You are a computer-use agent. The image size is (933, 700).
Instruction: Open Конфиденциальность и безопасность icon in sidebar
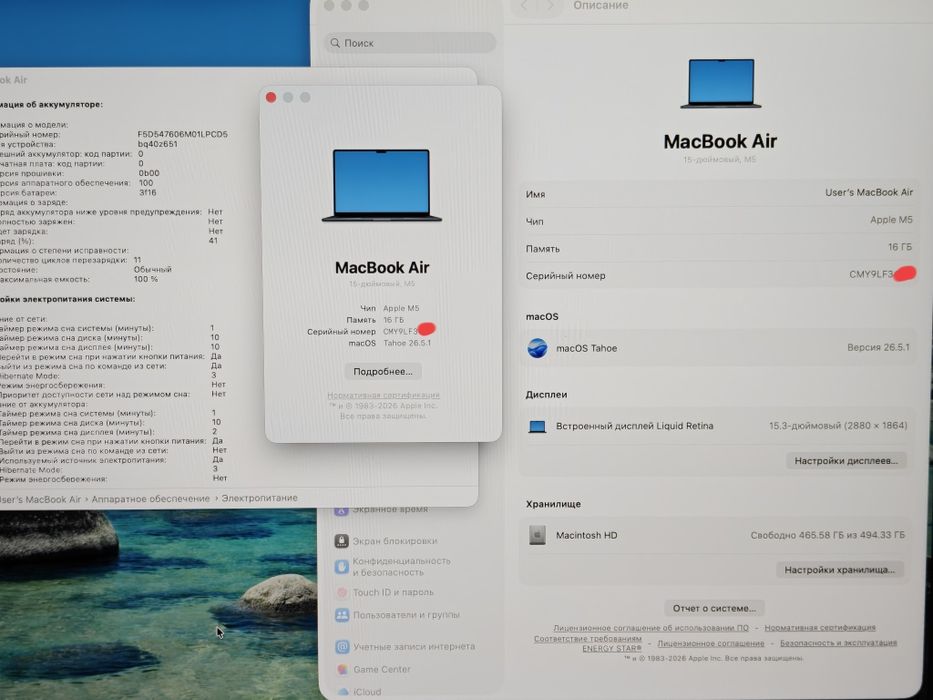(x=342, y=566)
